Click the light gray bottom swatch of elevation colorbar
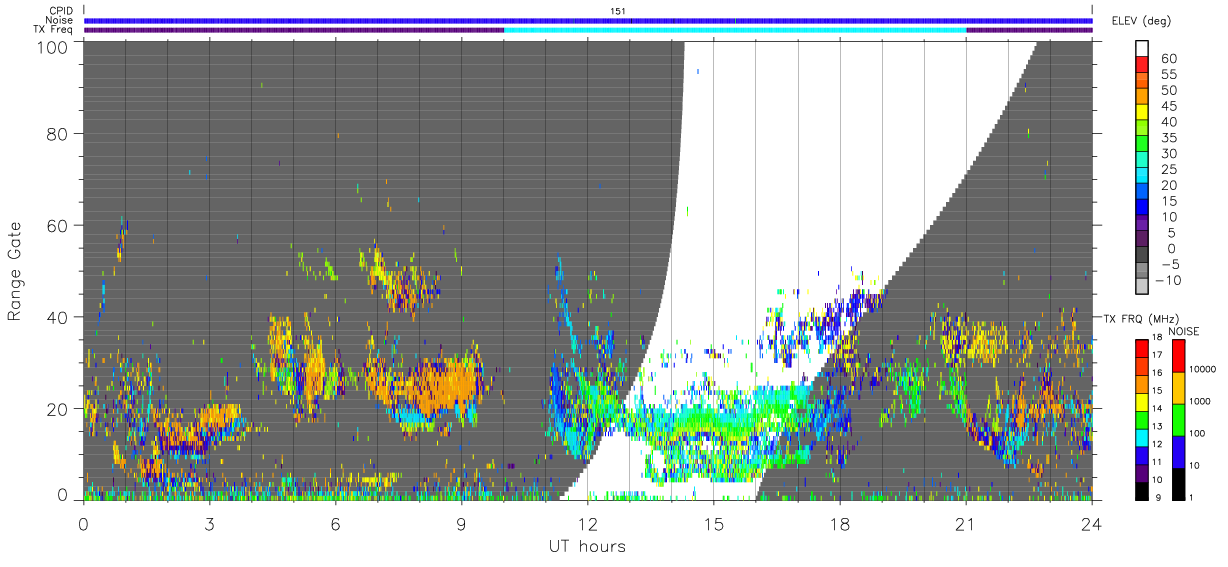 point(1142,286)
